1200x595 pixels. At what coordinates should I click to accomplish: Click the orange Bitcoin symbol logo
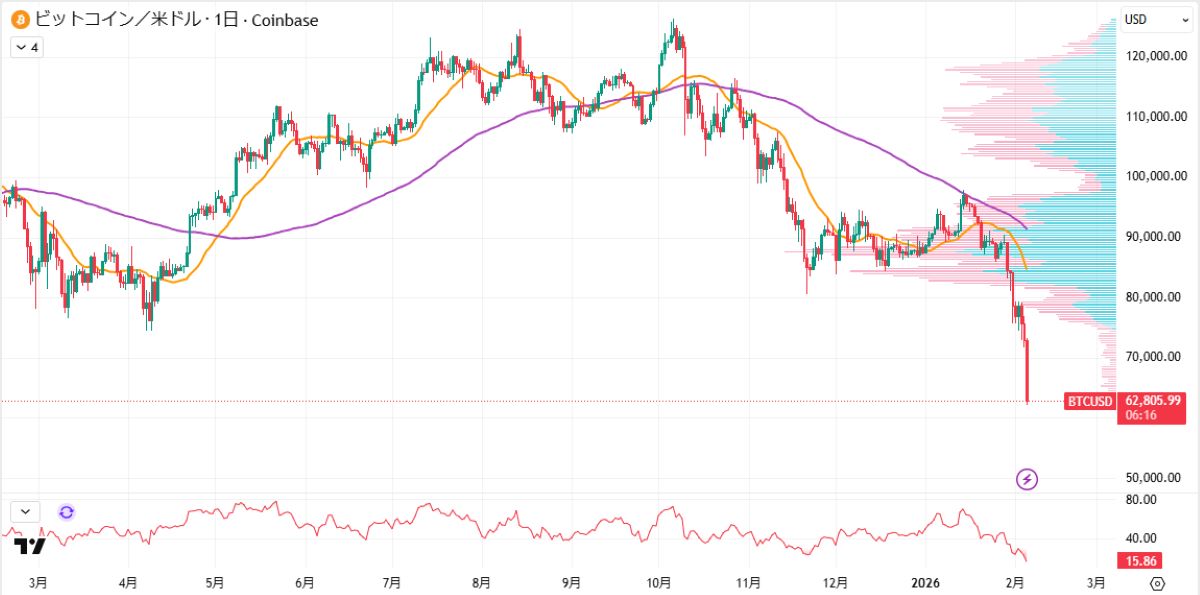20,19
